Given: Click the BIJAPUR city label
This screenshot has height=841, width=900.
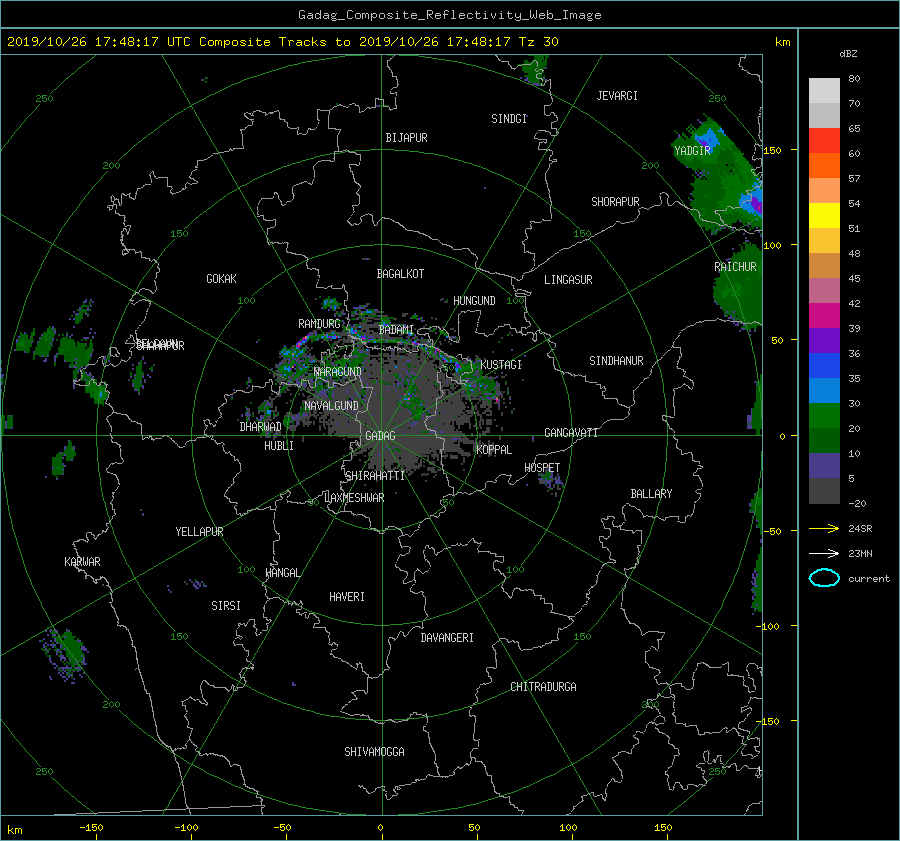Looking at the screenshot, I should [x=406, y=138].
